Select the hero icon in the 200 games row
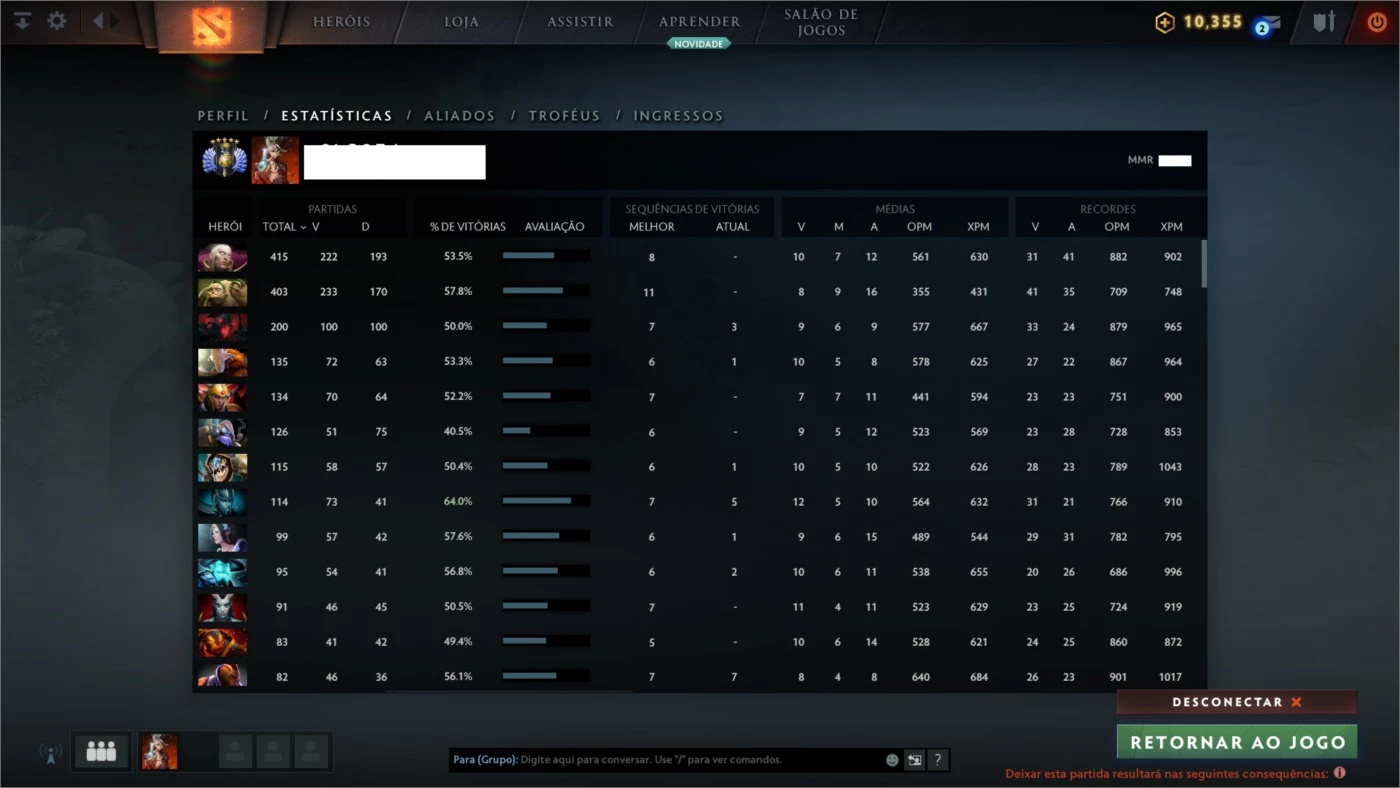The image size is (1400, 788). [222, 327]
